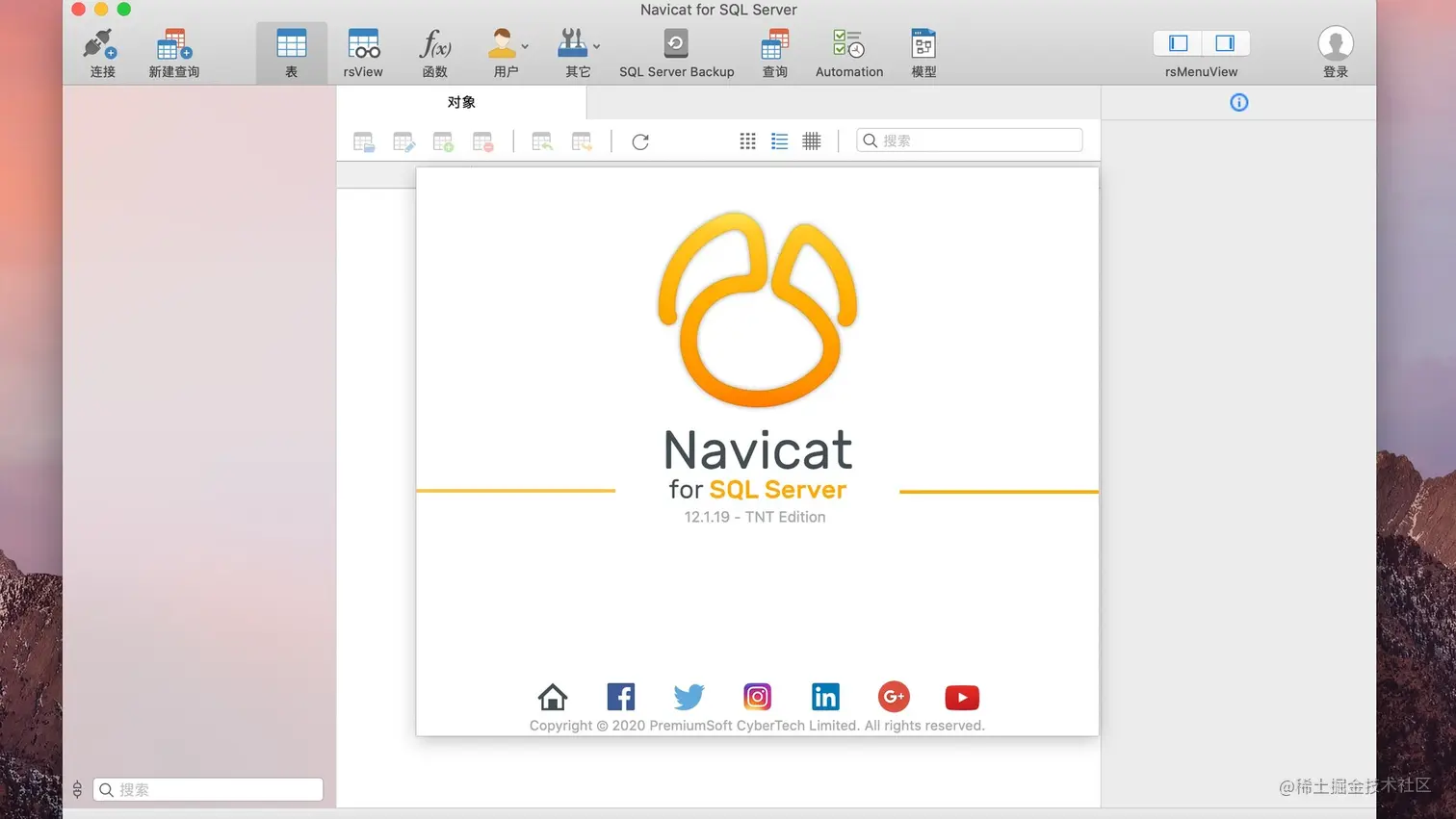Screen dimensions: 1456x819
Task: Open the 函数 functions section
Action: coord(435,52)
